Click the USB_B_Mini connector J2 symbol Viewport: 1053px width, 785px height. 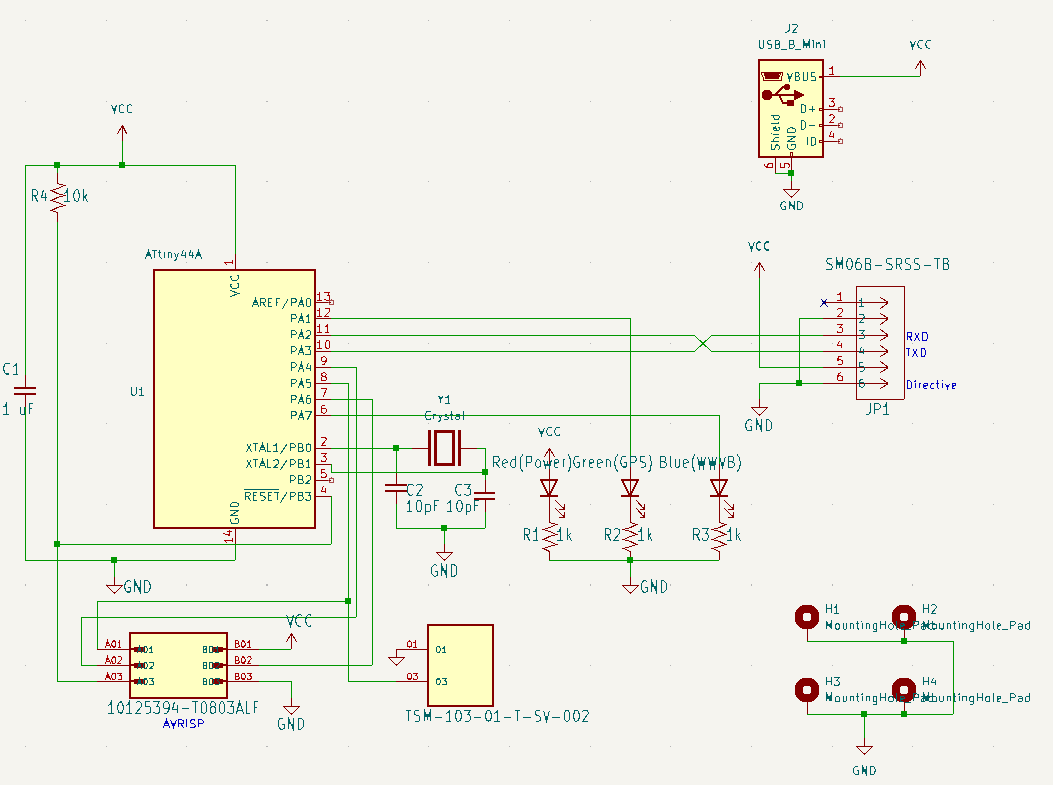(791, 108)
